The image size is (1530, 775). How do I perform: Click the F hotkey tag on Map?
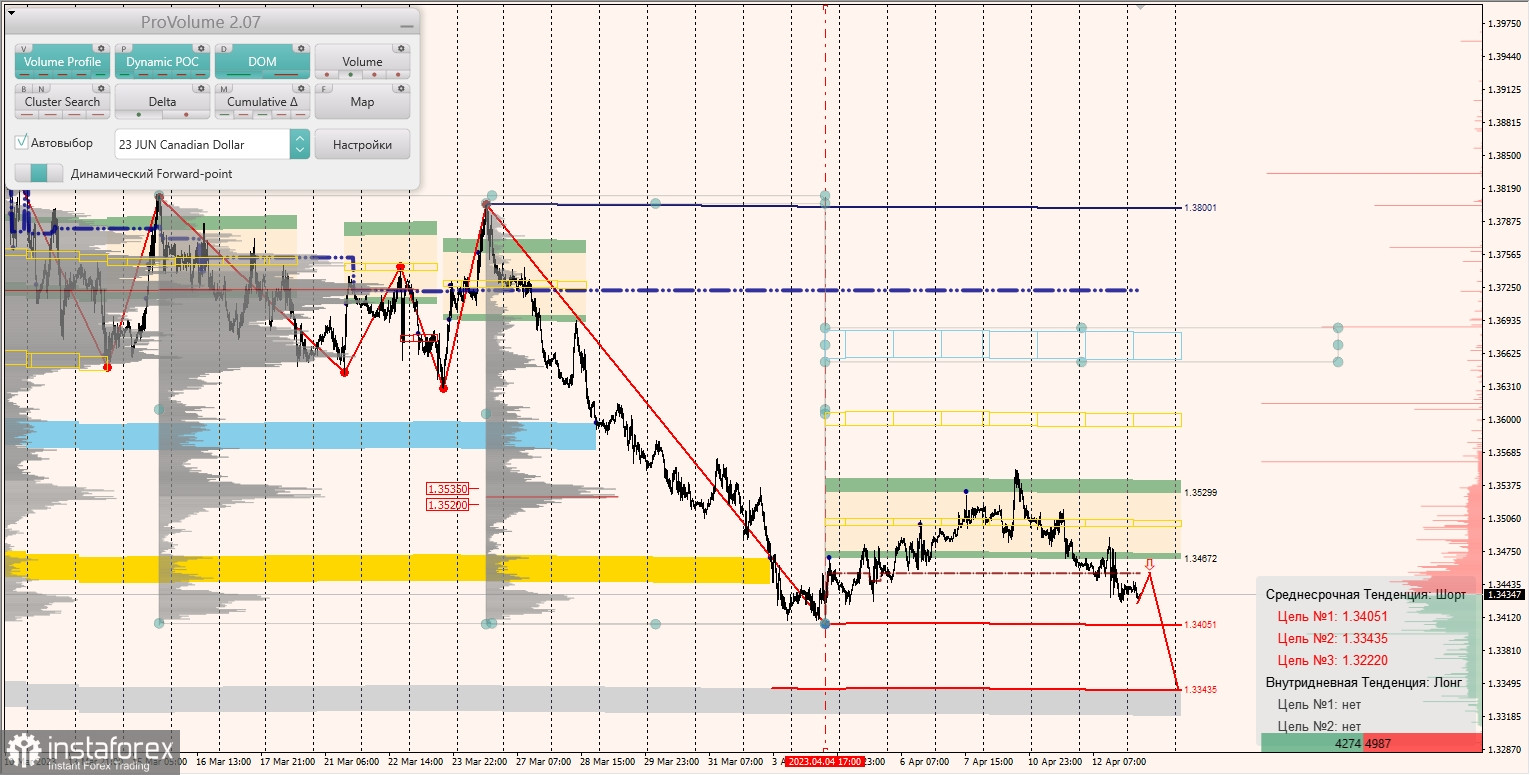coord(324,89)
